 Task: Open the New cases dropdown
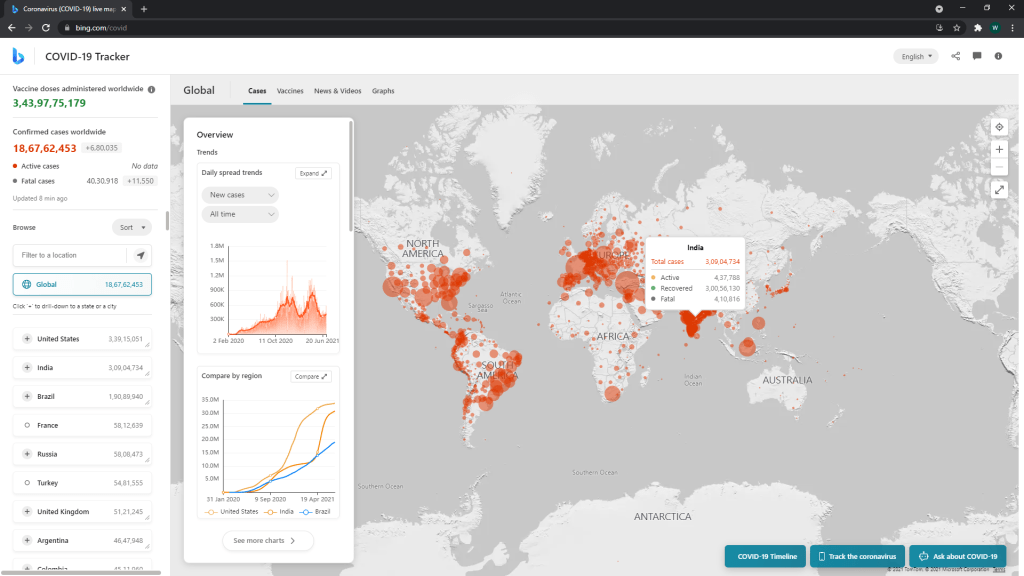tap(240, 195)
